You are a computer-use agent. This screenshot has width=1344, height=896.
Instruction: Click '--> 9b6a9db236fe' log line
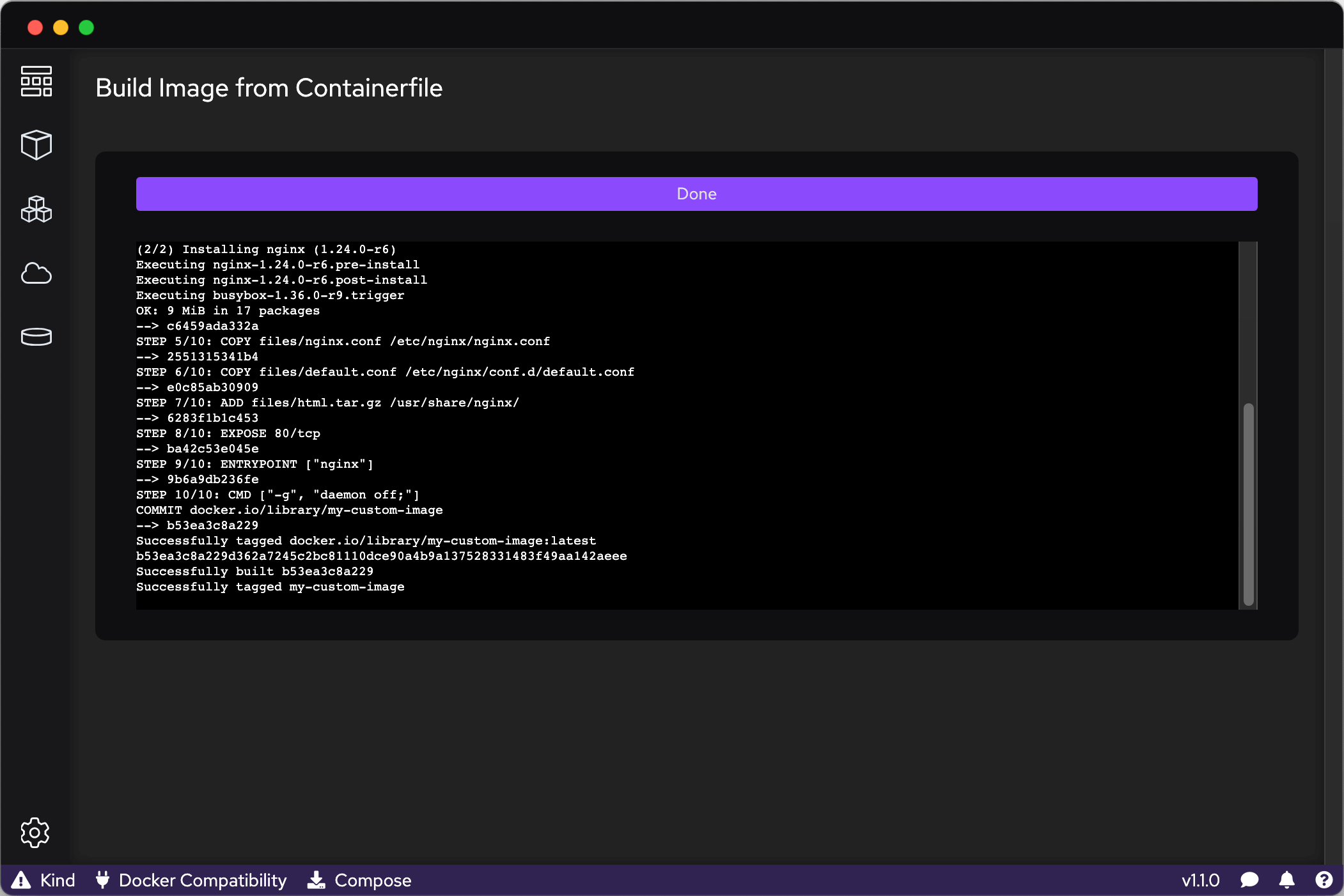(x=198, y=479)
